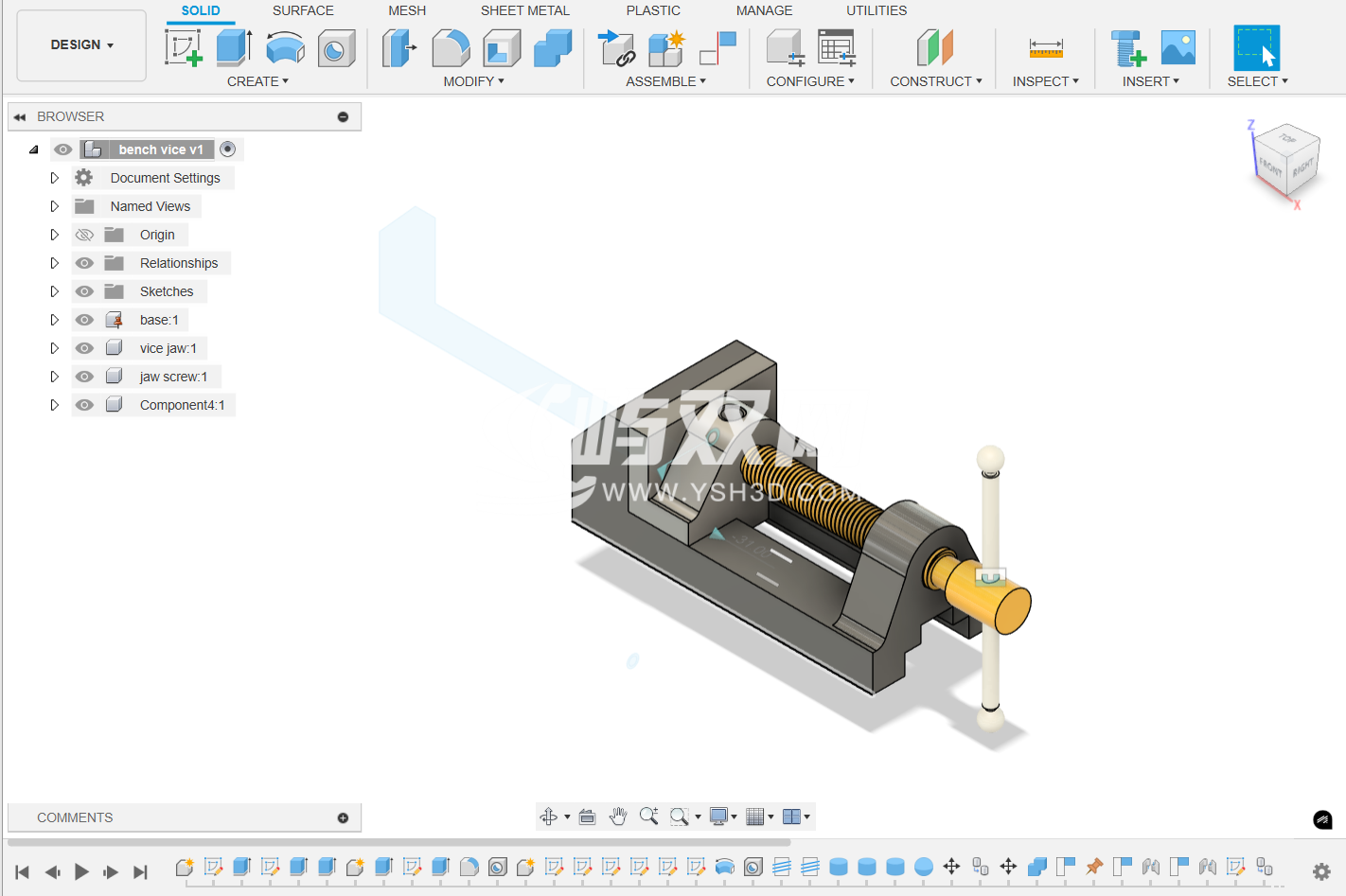Switch to the SURFACE tab
1346x896 pixels.
pyautogui.click(x=303, y=10)
